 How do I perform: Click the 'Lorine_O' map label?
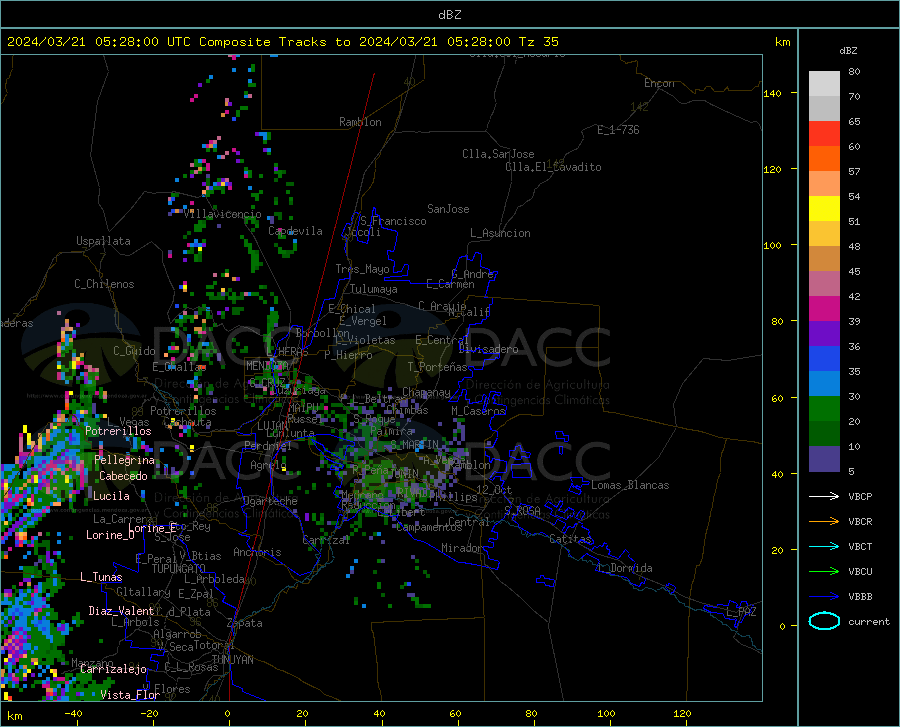click(110, 535)
